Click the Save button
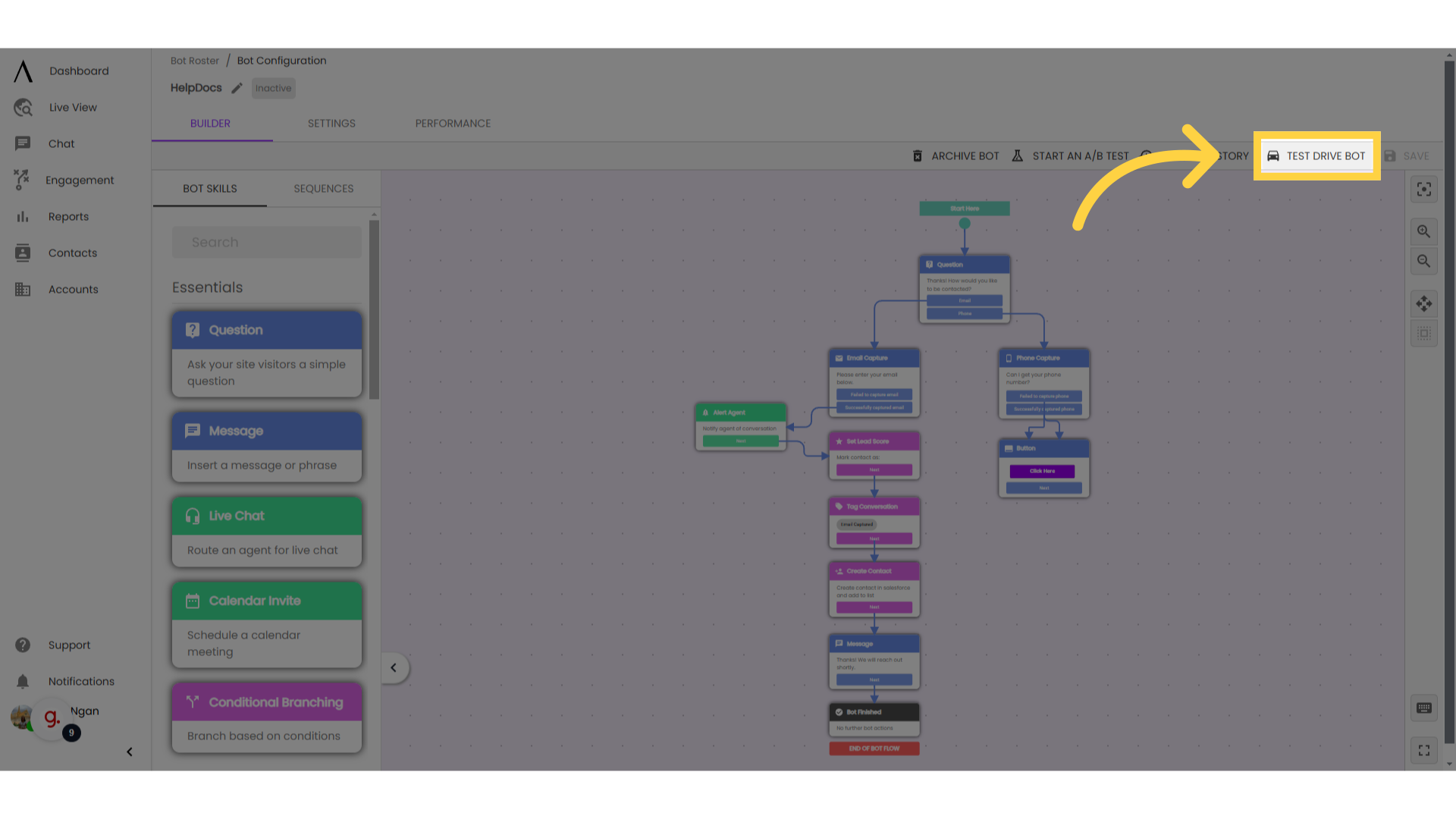The height and width of the screenshot is (819, 1456). coord(1407,155)
